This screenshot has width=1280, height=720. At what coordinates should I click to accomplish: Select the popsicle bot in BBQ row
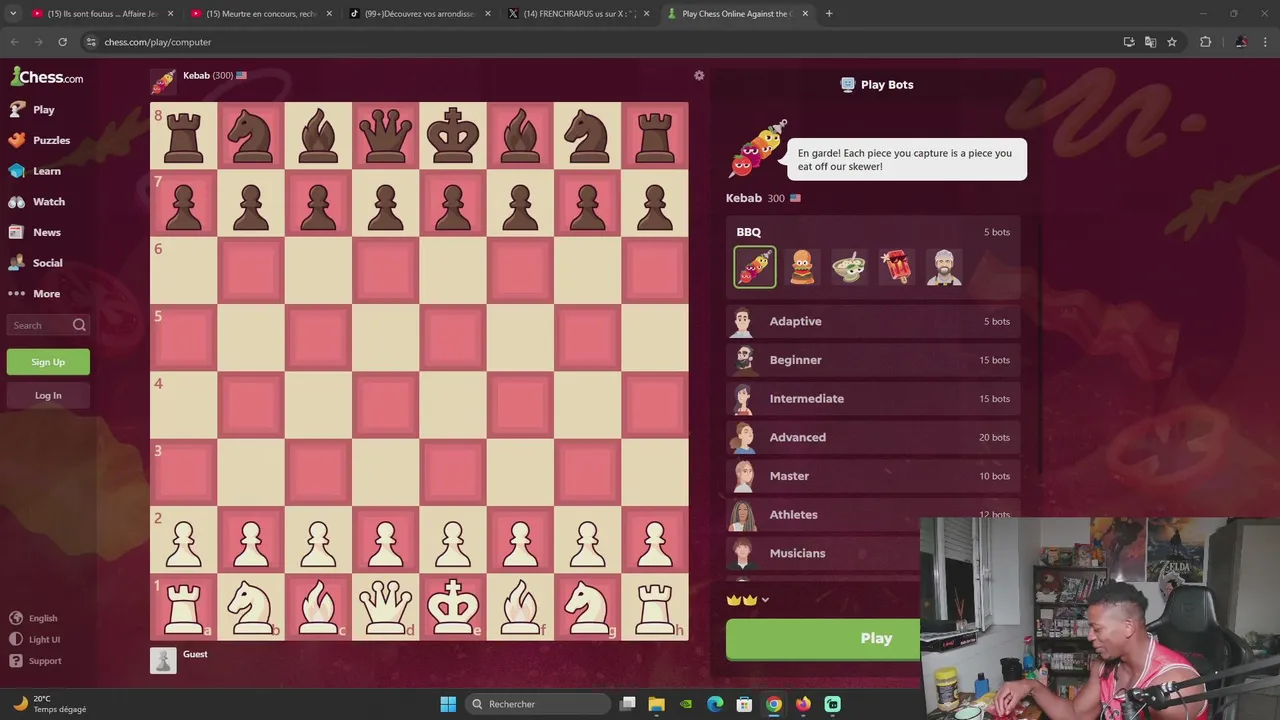click(896, 267)
